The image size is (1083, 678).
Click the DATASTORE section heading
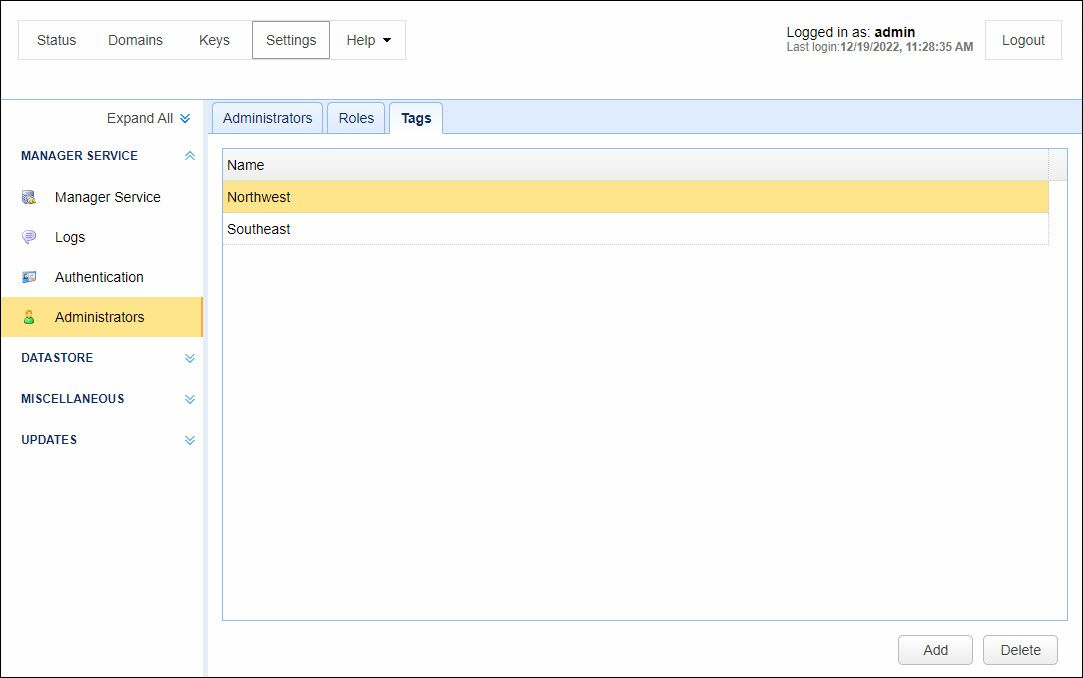(57, 358)
